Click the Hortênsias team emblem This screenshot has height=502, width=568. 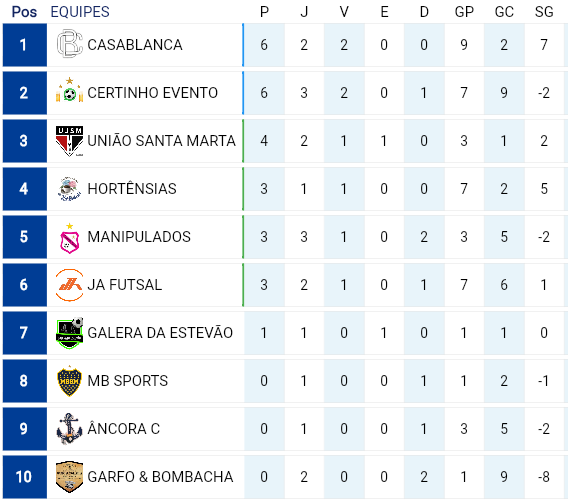[70, 189]
